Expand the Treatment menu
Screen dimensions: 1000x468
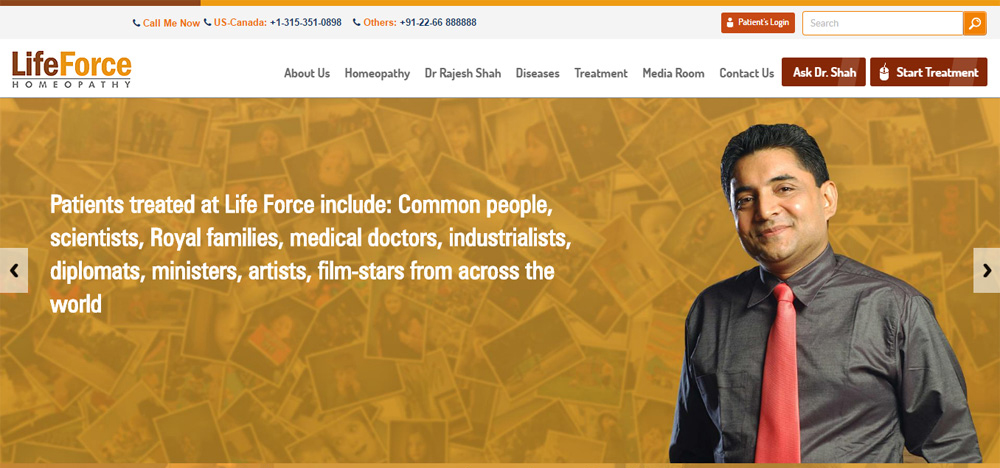[601, 73]
